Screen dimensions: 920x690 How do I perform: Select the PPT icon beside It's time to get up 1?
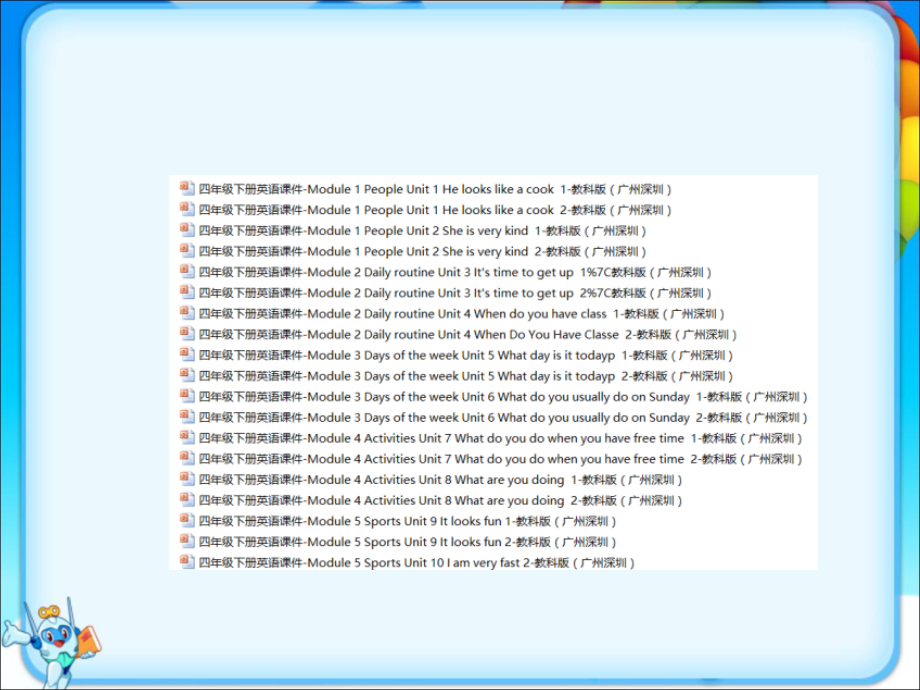[x=186, y=271]
